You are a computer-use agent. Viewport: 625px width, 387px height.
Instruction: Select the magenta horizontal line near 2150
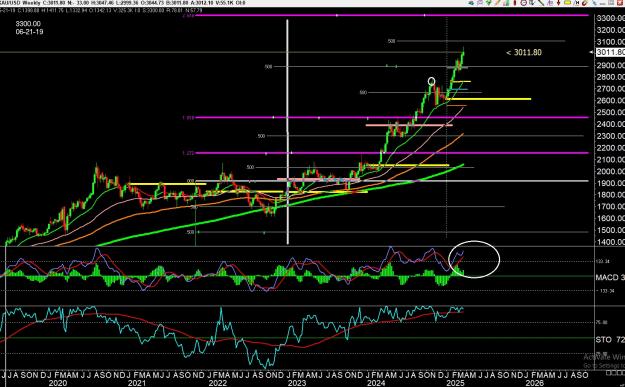(391, 153)
